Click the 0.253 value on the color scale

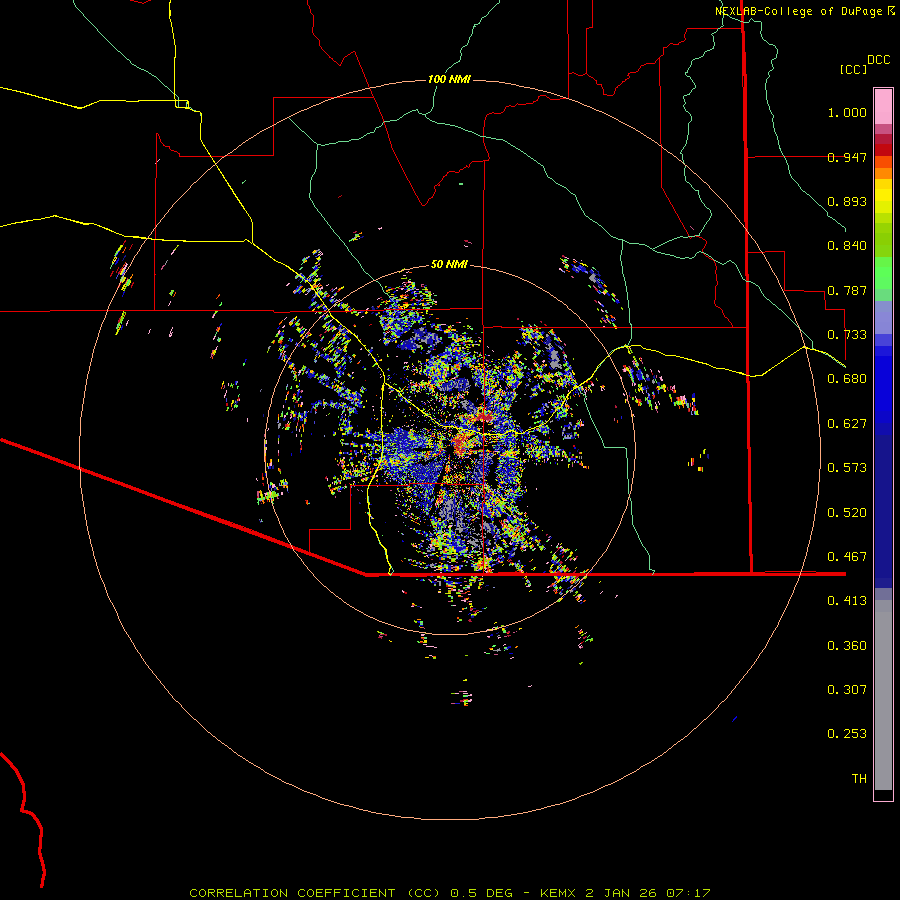click(847, 734)
